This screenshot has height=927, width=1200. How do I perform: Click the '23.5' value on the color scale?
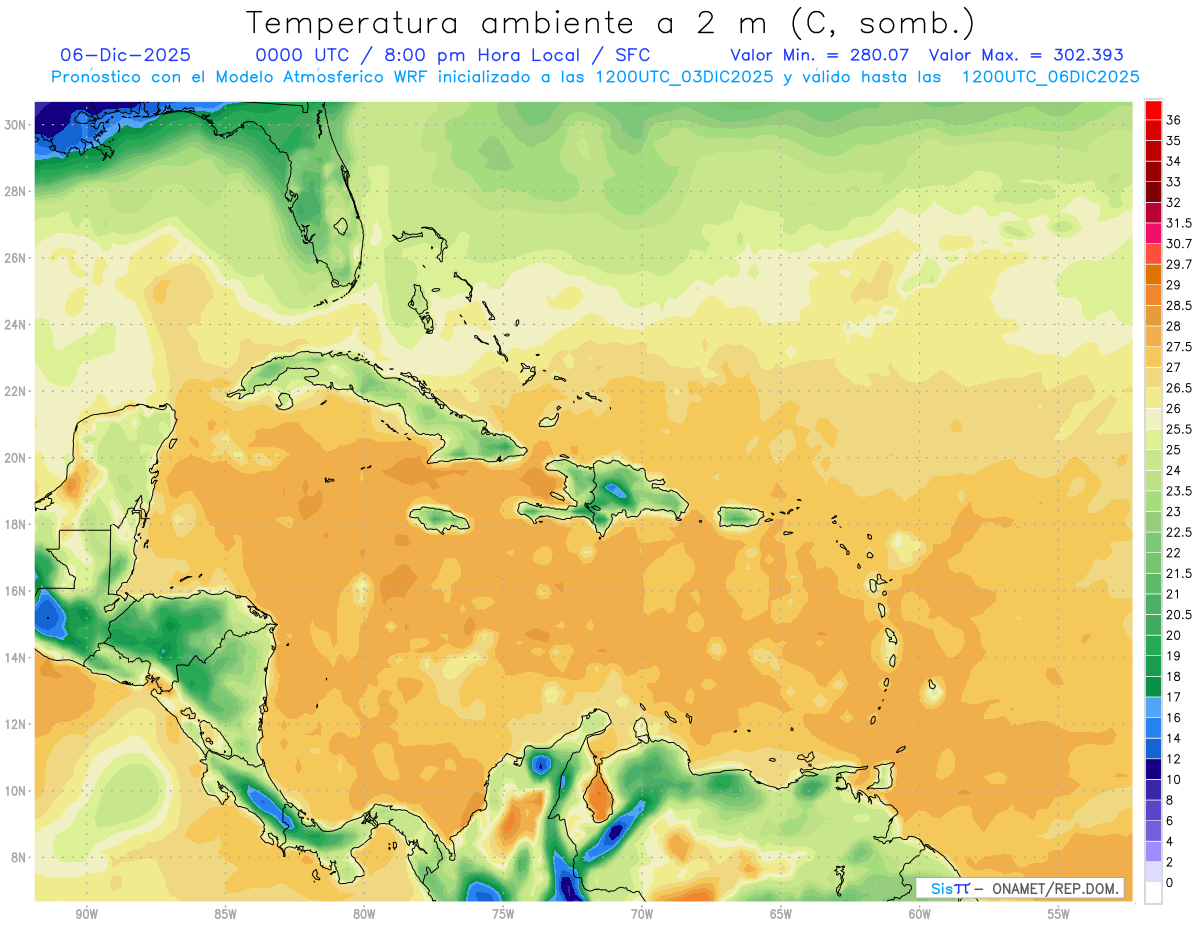1179,491
